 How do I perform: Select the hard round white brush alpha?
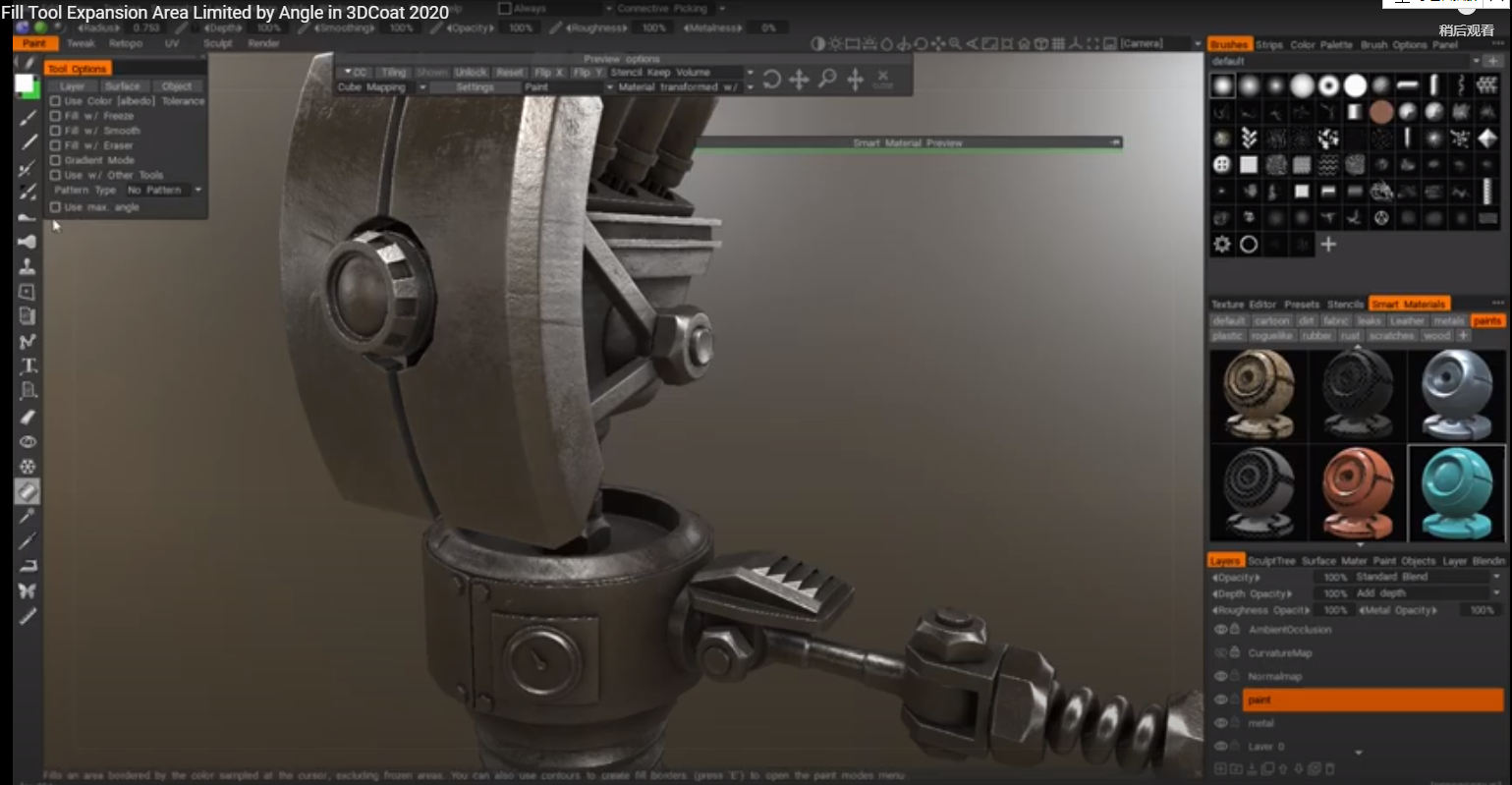pyautogui.click(x=1355, y=85)
